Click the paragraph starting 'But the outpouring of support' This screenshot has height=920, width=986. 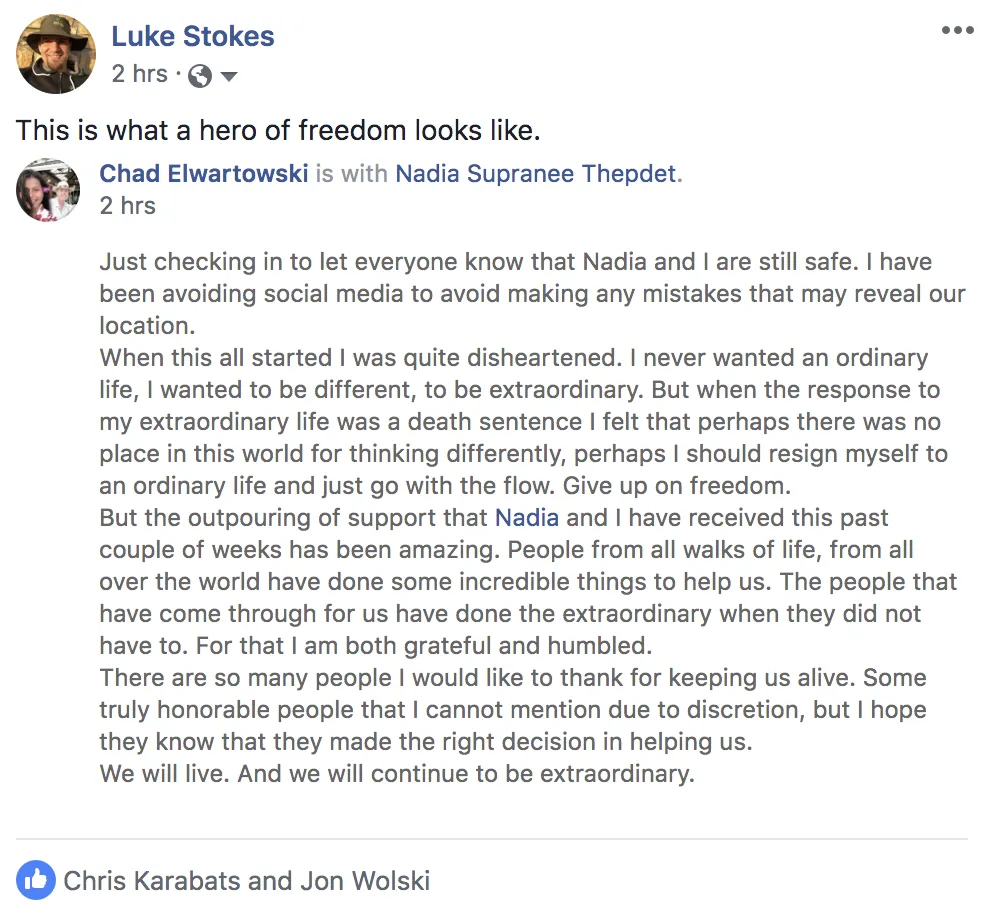[528, 582]
